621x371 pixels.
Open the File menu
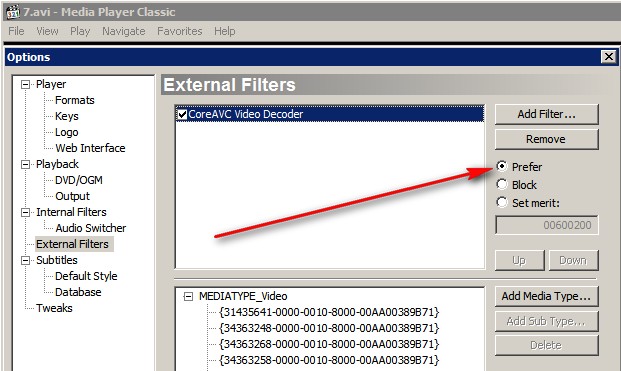click(x=16, y=31)
